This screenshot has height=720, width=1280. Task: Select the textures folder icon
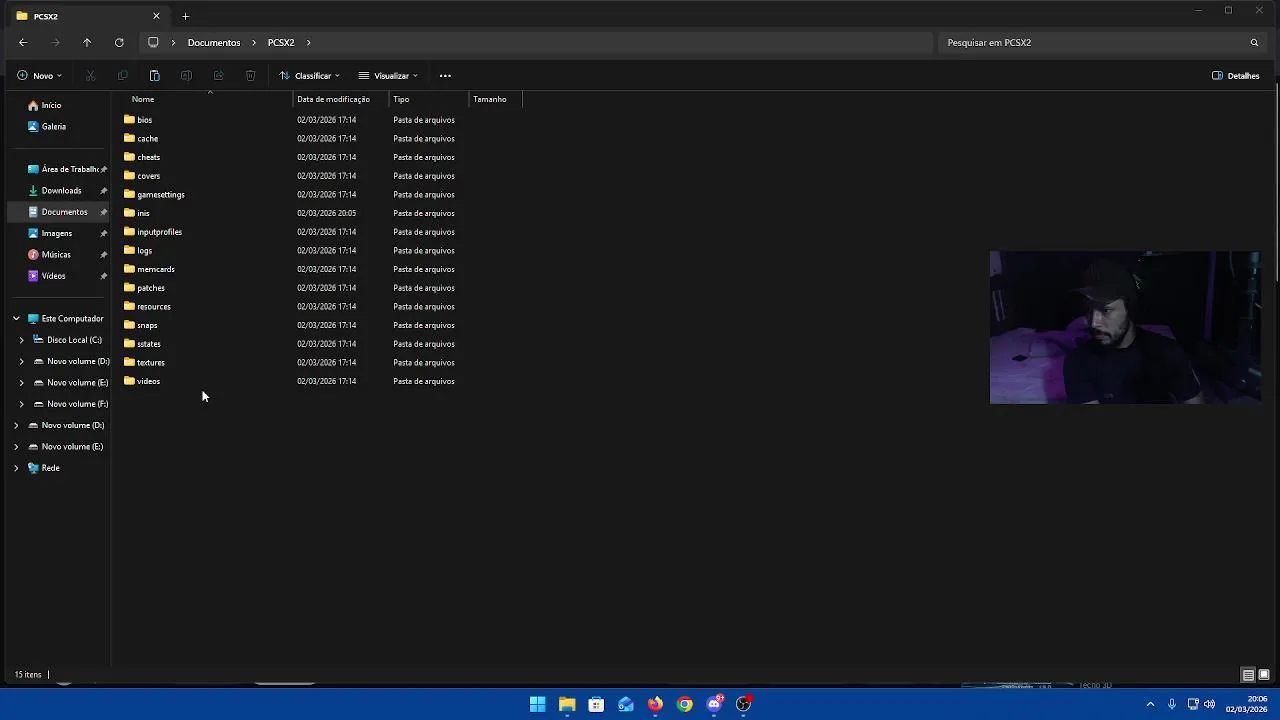tap(129, 363)
